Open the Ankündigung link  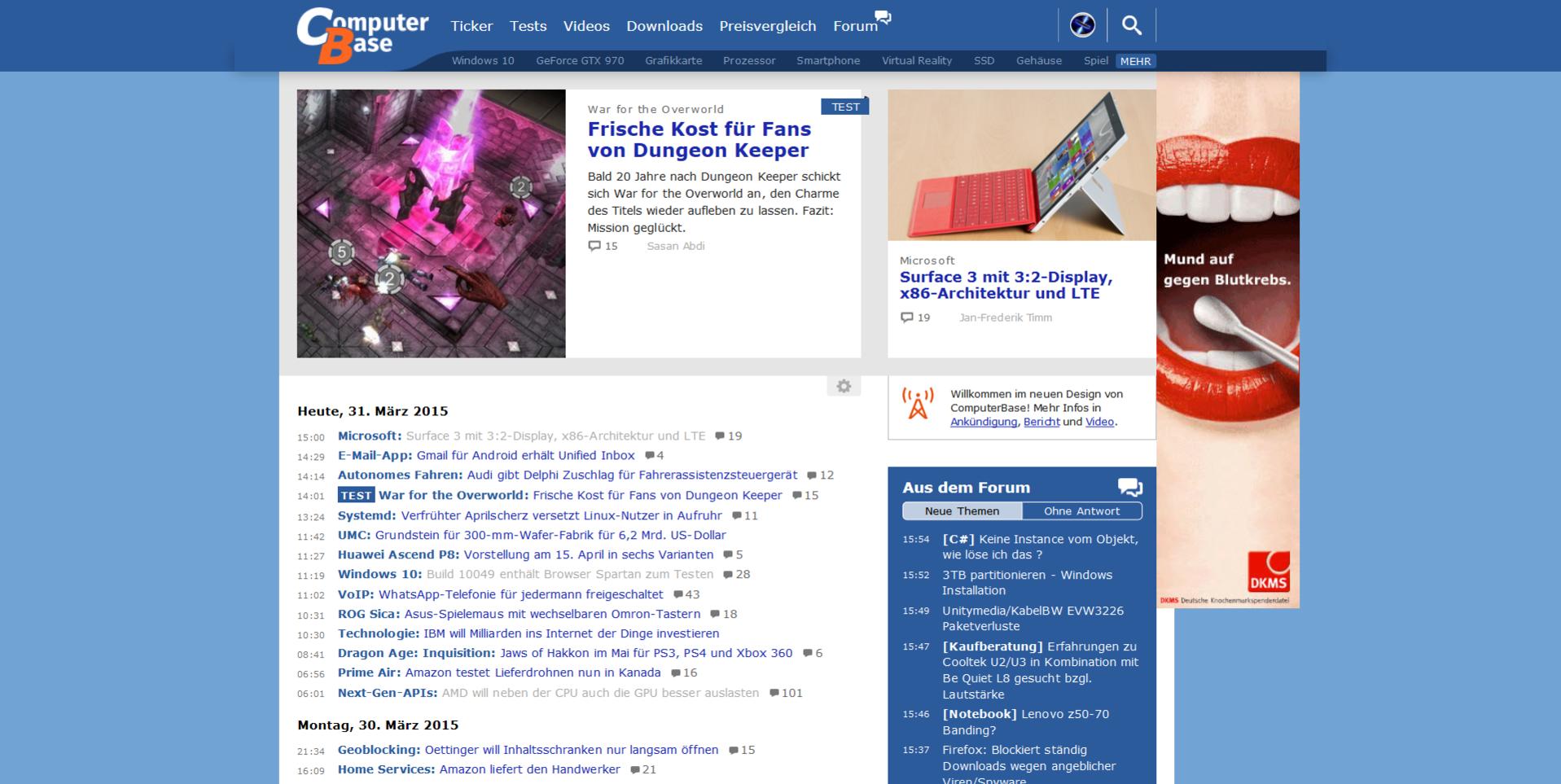[x=984, y=422]
